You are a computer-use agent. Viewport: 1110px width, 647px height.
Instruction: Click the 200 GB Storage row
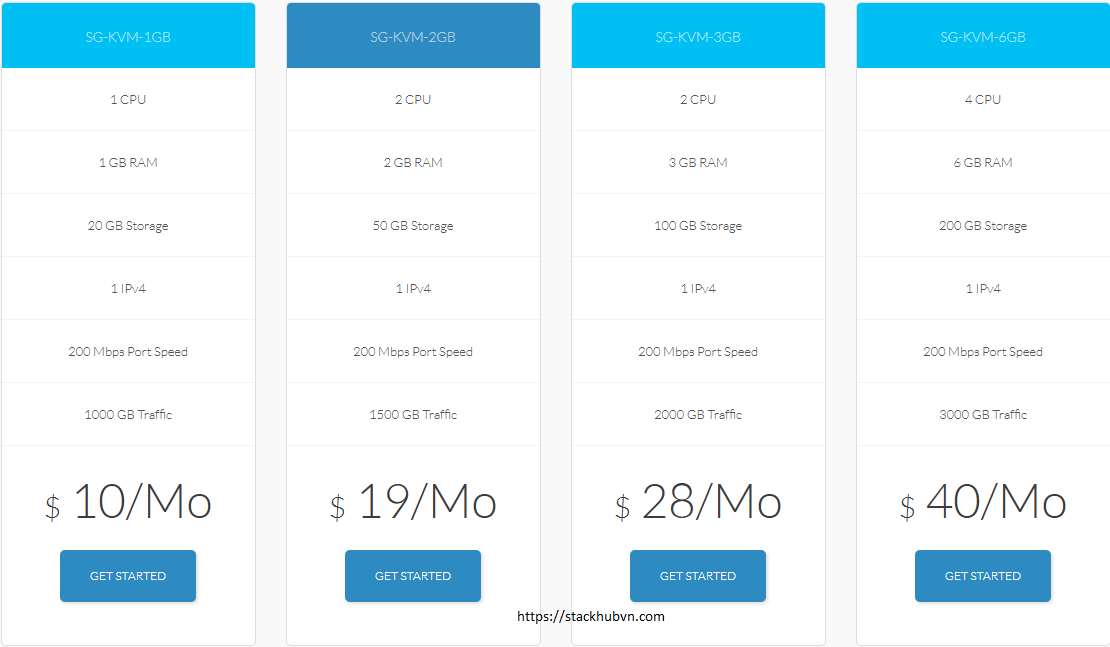[983, 226]
